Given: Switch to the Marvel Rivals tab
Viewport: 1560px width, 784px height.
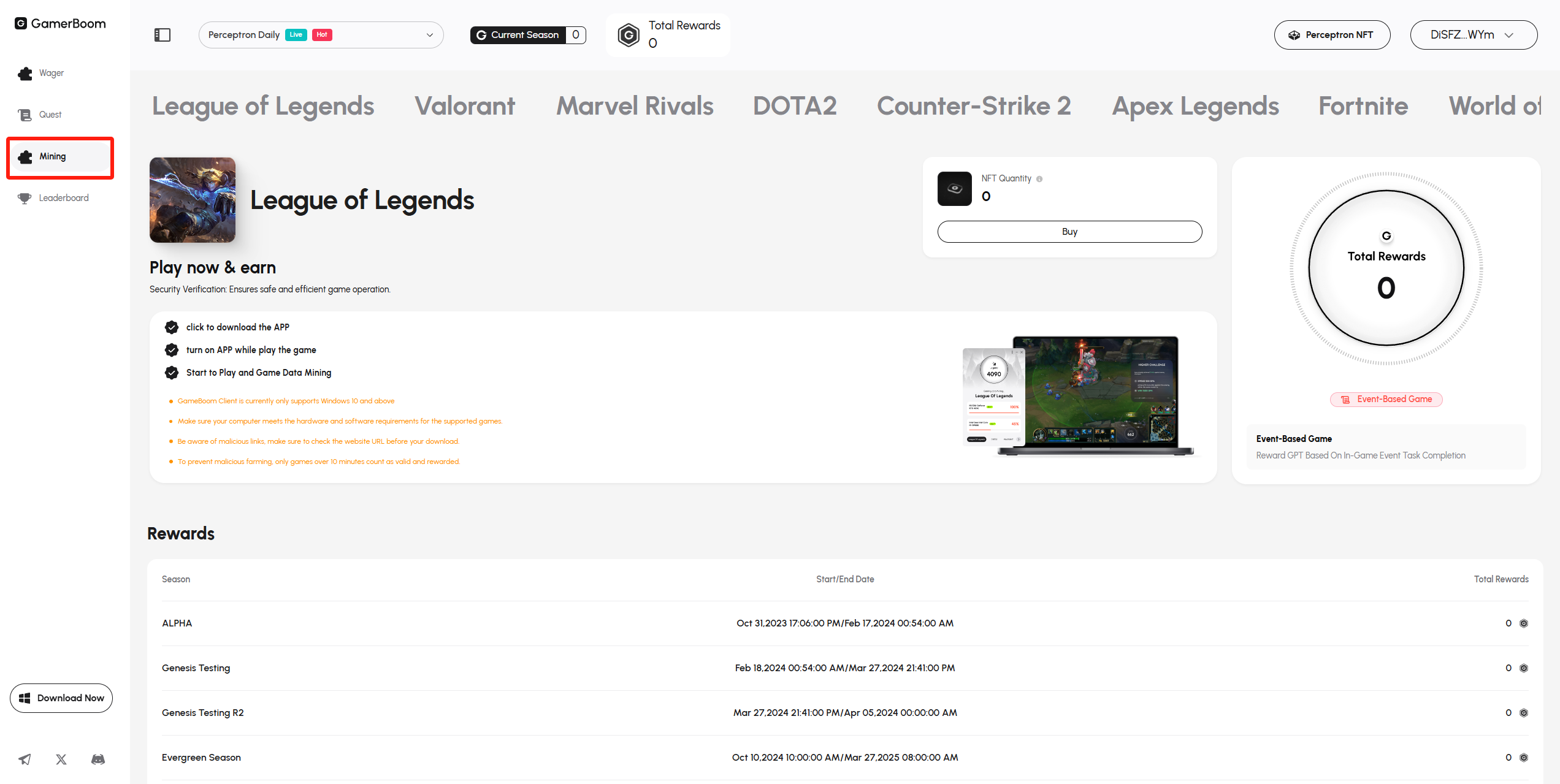Looking at the screenshot, I should pyautogui.click(x=635, y=106).
